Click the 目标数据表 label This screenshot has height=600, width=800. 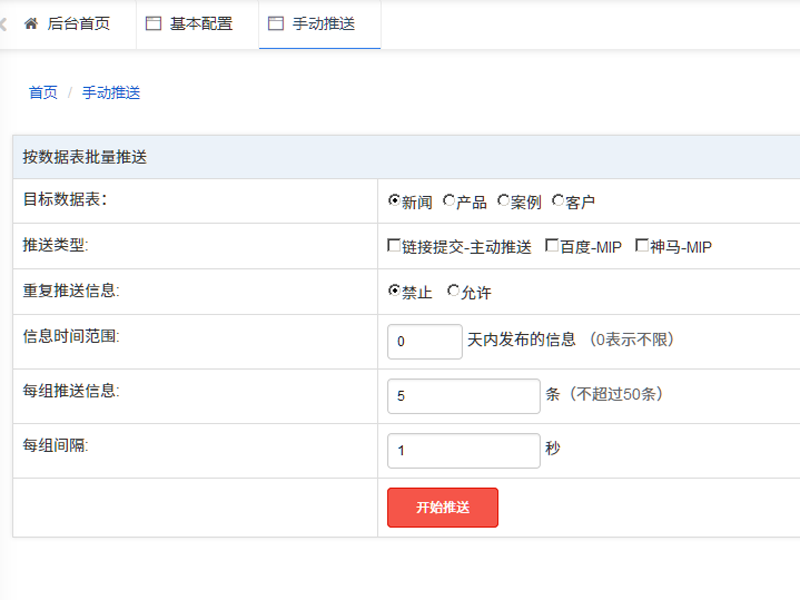pyautogui.click(x=65, y=199)
